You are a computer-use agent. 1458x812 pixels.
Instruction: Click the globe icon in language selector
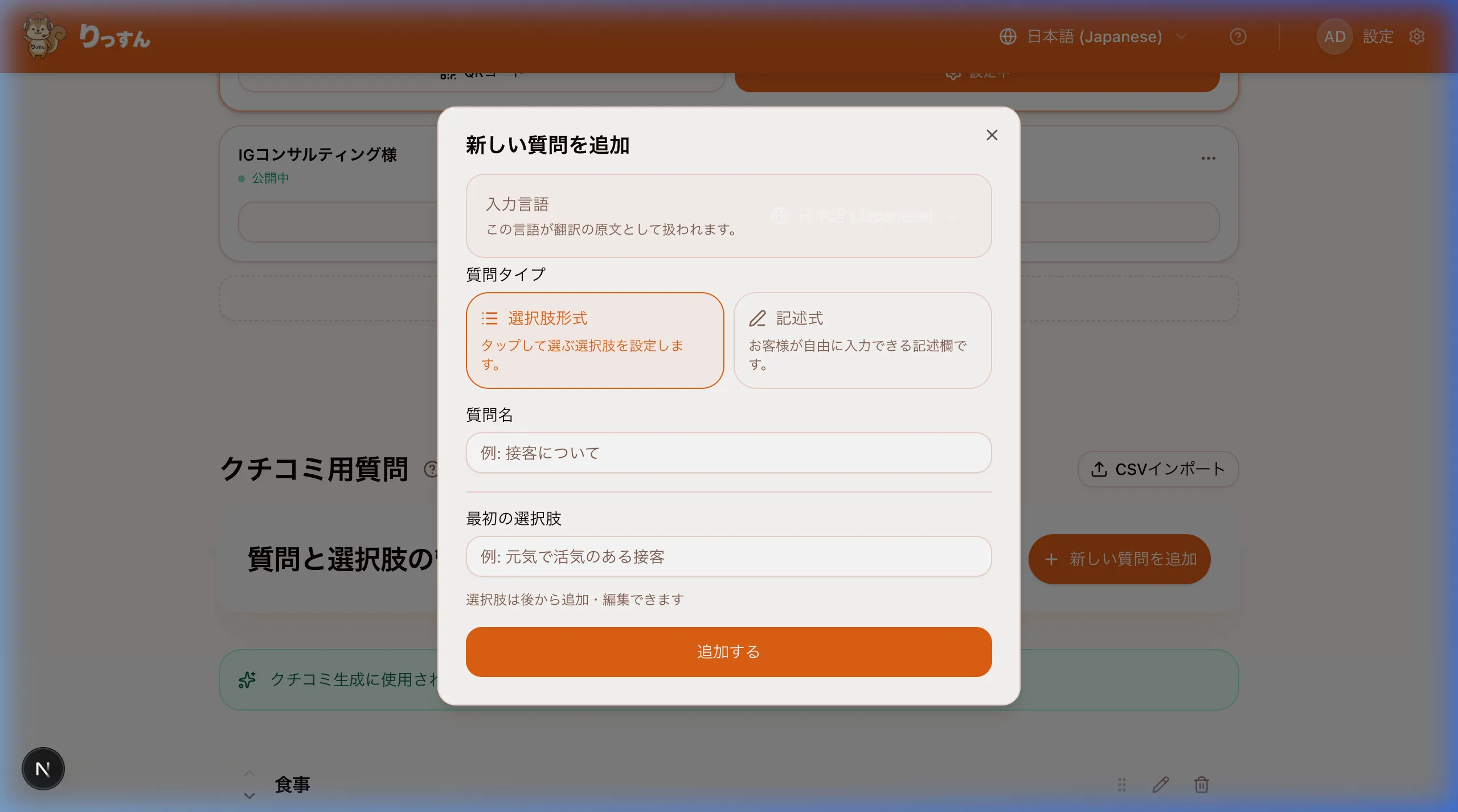(1009, 36)
